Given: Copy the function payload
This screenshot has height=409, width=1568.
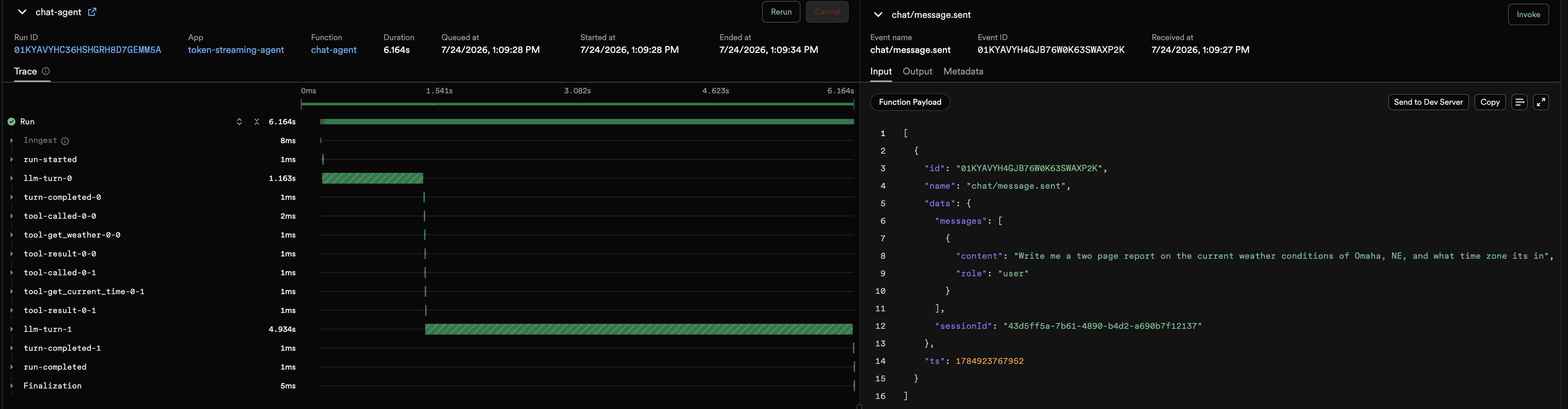Looking at the screenshot, I should tap(1490, 102).
